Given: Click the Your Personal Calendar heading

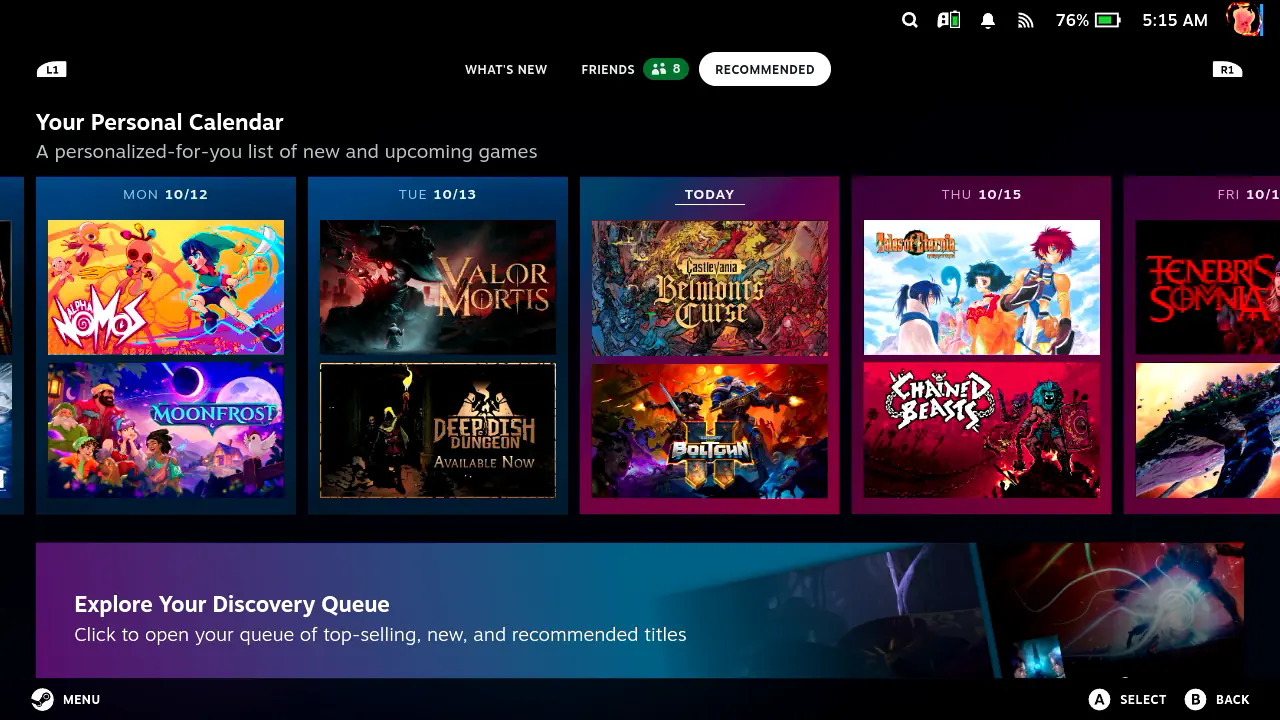Looking at the screenshot, I should click(160, 123).
